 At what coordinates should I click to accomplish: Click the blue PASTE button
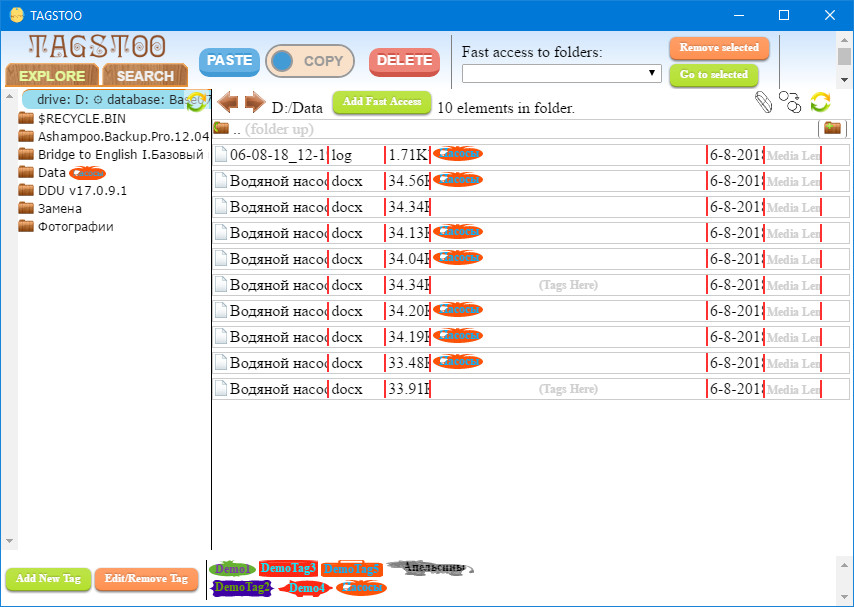229,60
